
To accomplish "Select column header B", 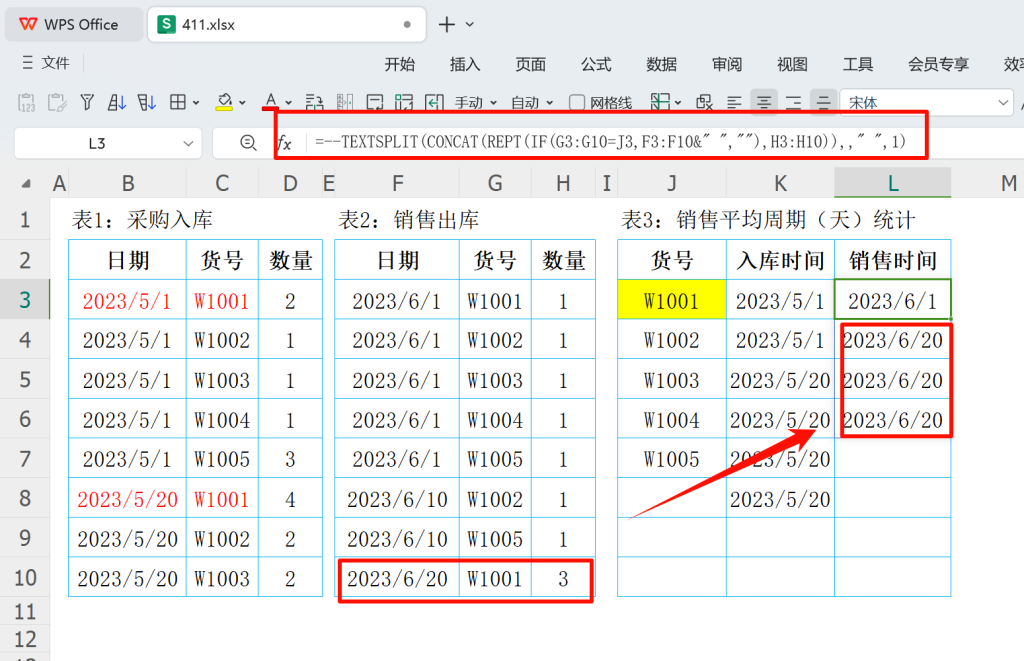I will coord(128,183).
